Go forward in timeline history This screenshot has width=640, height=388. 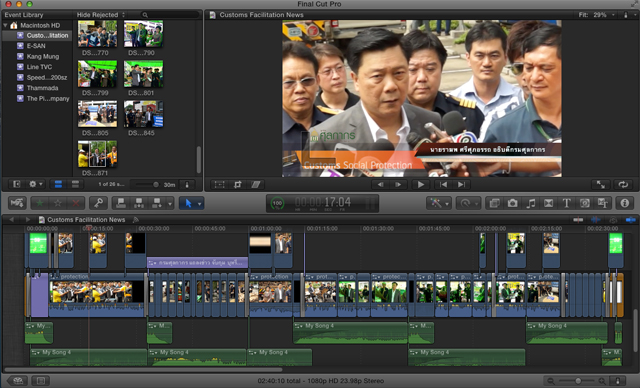click(27, 219)
